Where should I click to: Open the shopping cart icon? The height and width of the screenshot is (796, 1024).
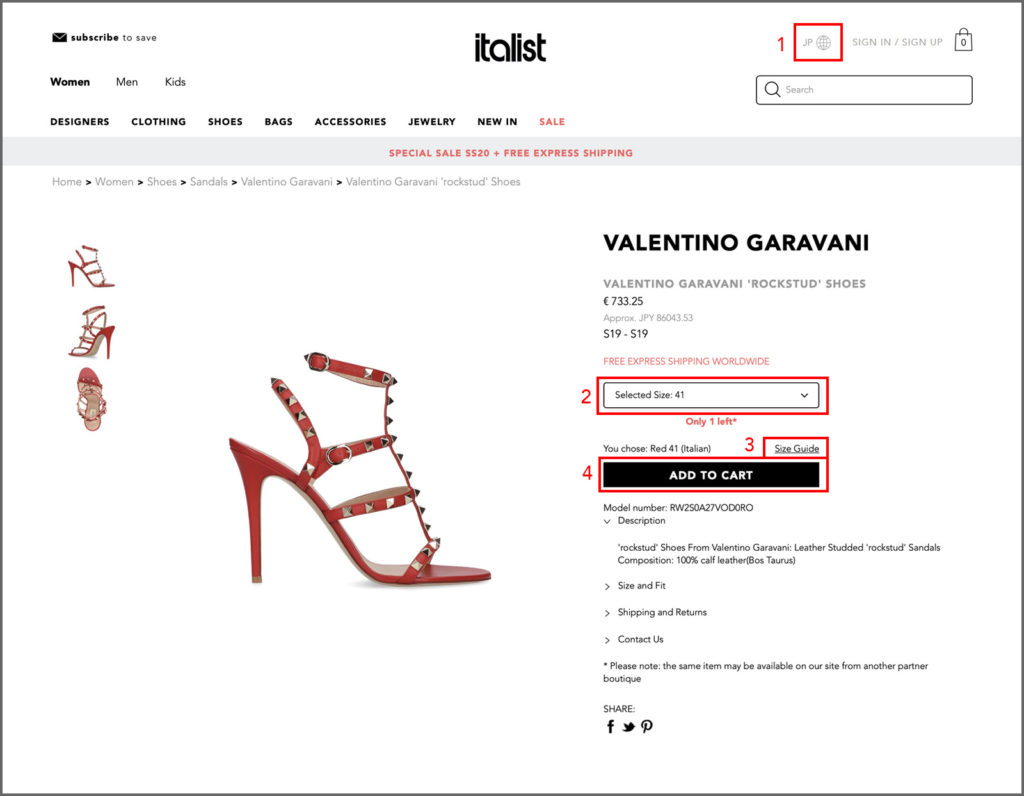click(962, 41)
